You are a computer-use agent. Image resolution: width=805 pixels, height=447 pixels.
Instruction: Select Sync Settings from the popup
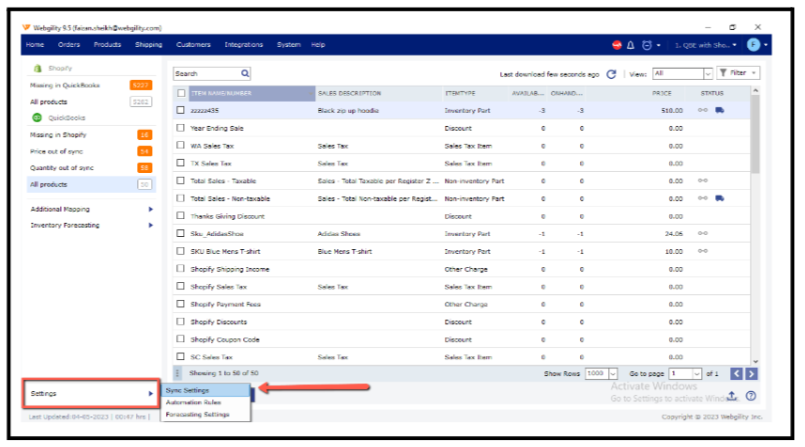(206, 391)
